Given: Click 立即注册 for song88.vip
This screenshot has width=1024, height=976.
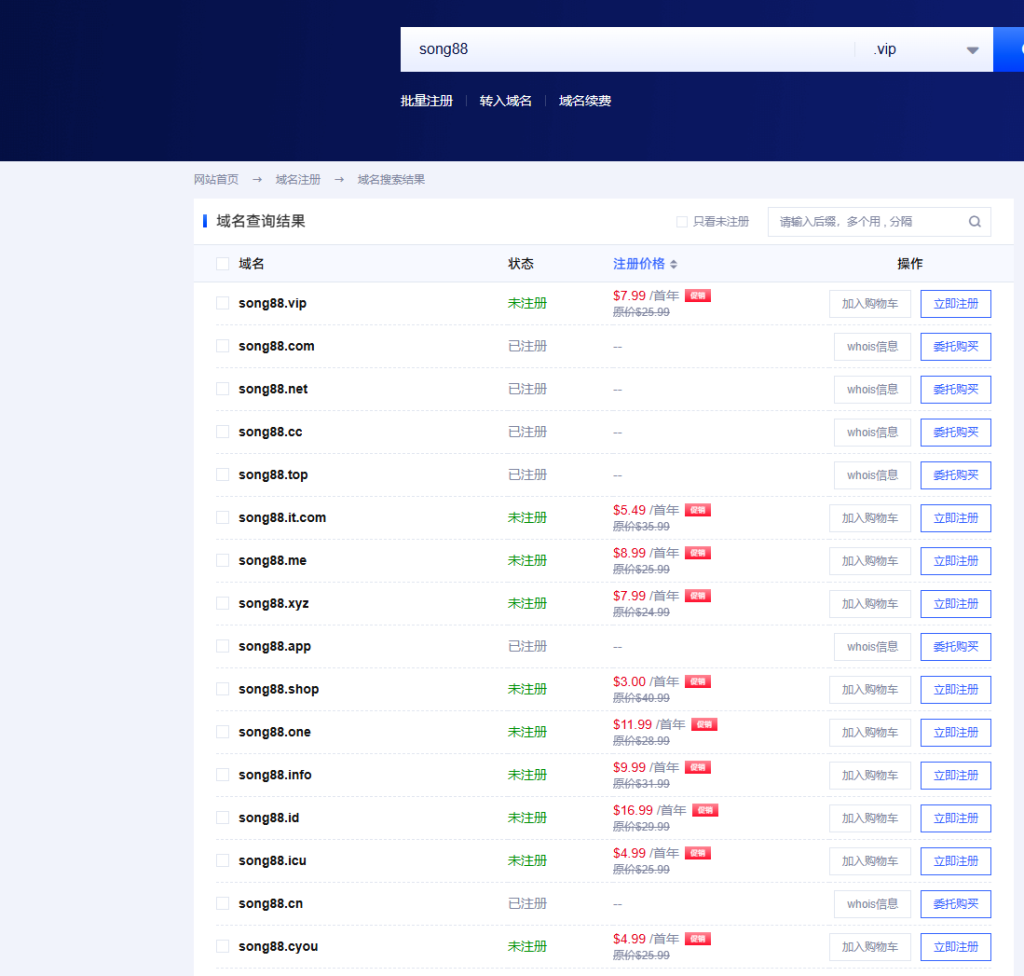Looking at the screenshot, I should 955,304.
